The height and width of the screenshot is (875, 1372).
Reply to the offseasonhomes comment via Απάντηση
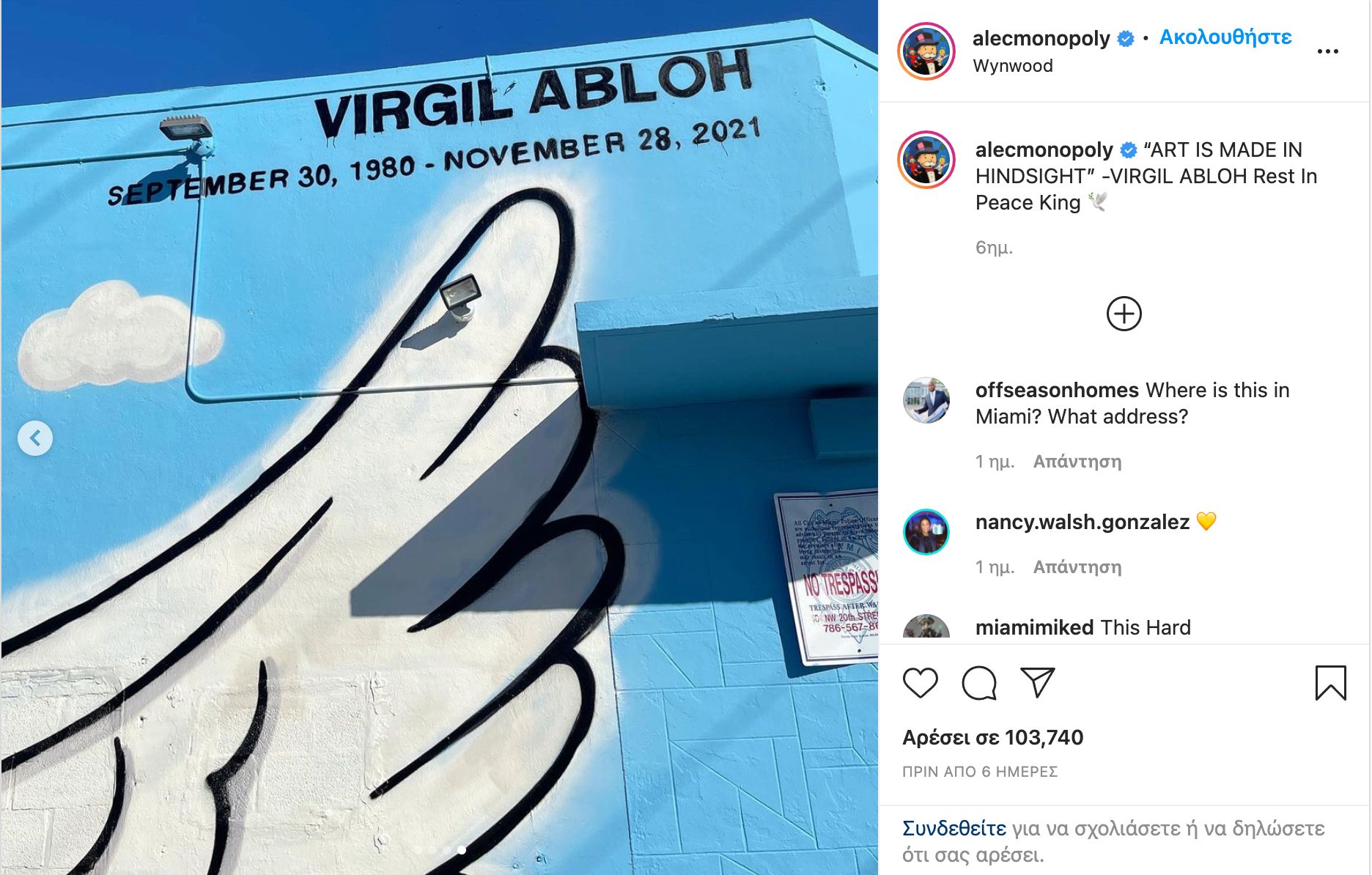1077,462
